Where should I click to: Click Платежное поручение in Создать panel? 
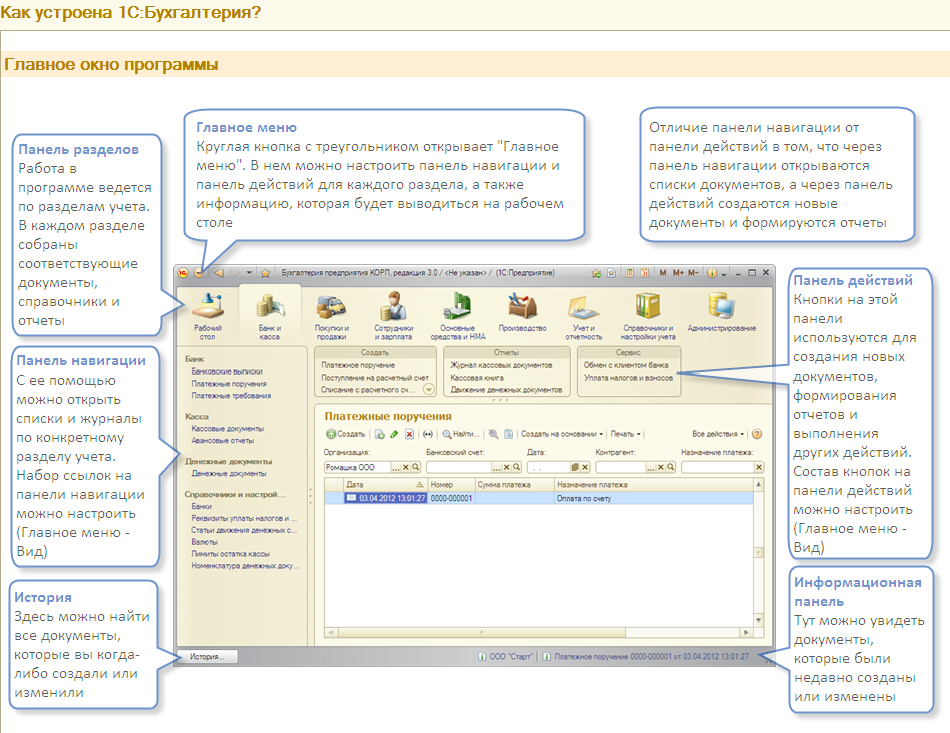pyautogui.click(x=358, y=365)
